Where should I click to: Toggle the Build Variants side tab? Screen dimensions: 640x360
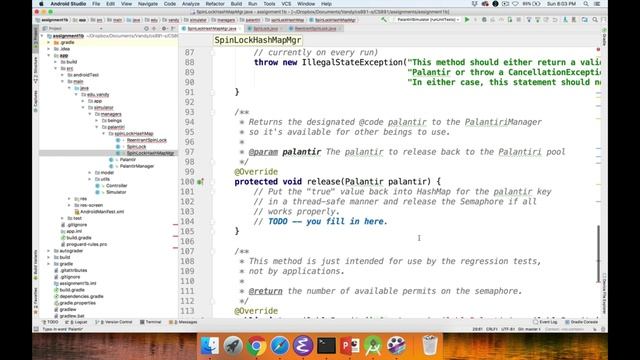(36, 264)
